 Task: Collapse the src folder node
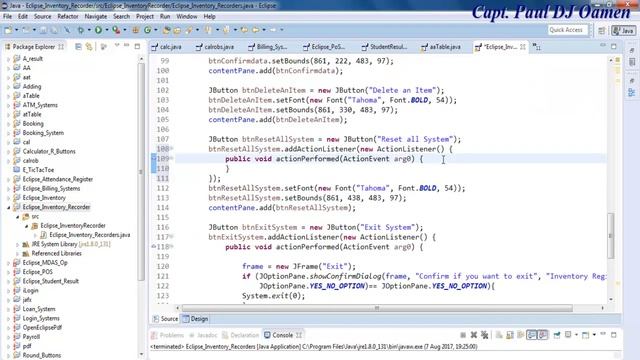point(18,217)
